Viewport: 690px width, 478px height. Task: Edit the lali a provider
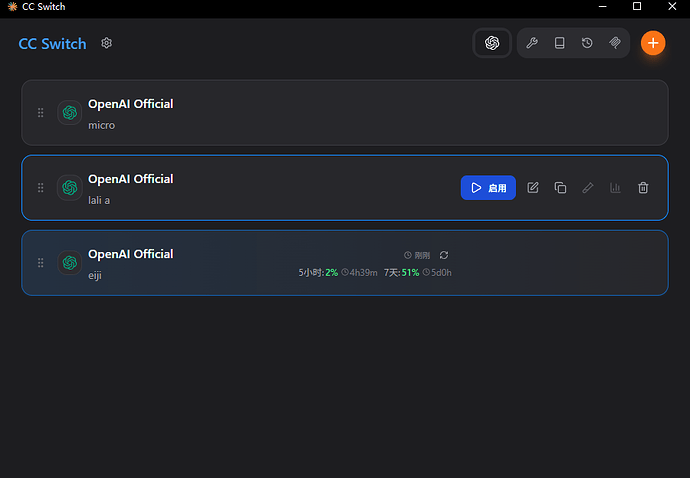(533, 188)
